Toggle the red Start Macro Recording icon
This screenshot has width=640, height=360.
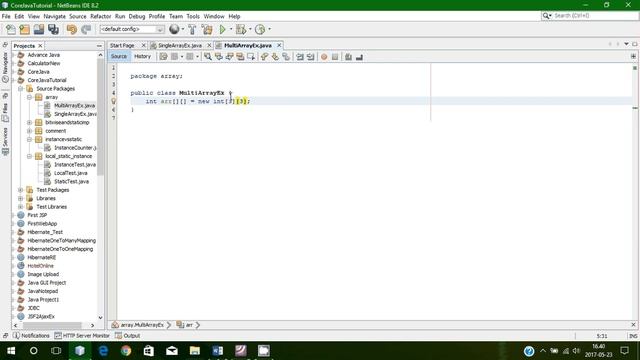(324, 57)
